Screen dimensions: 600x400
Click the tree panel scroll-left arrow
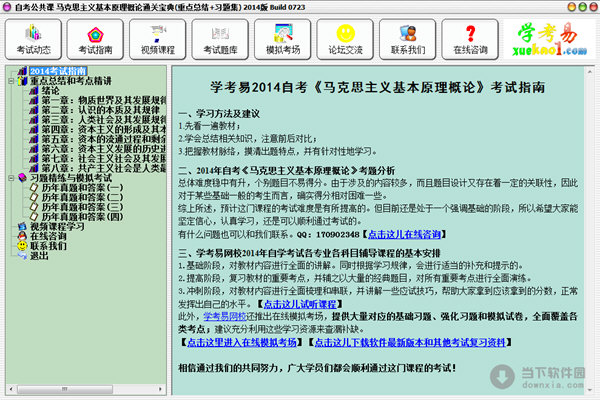coord(11,389)
